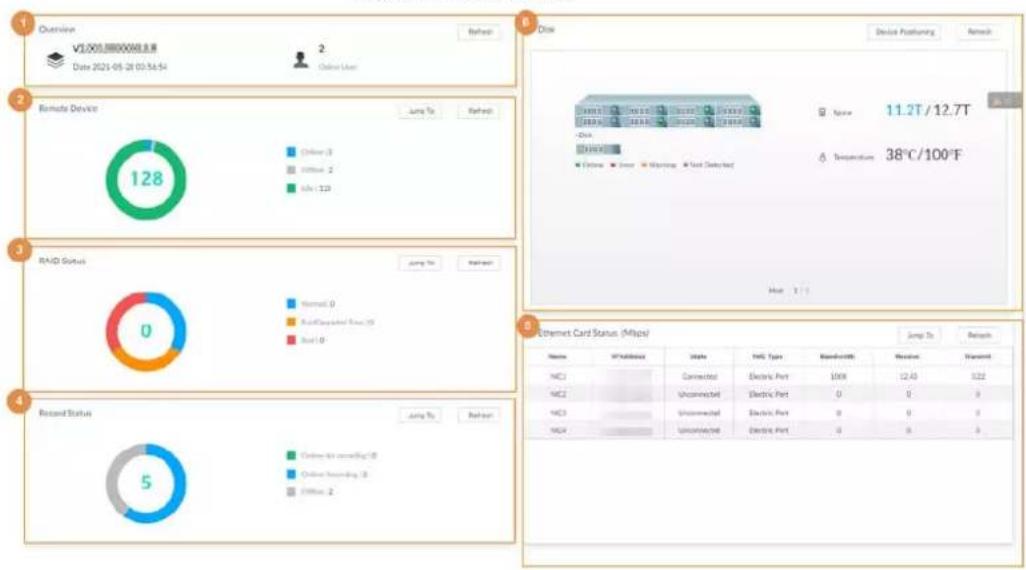
Task: Click the Connected state cell of NIC1
Action: tap(699, 376)
